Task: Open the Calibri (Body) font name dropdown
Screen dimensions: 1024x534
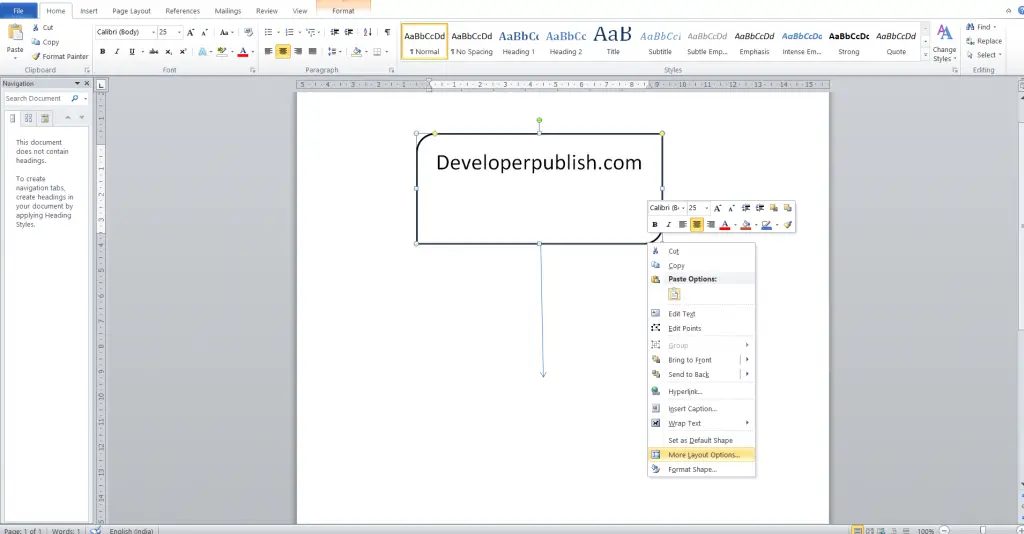Action: pyautogui.click(x=153, y=32)
